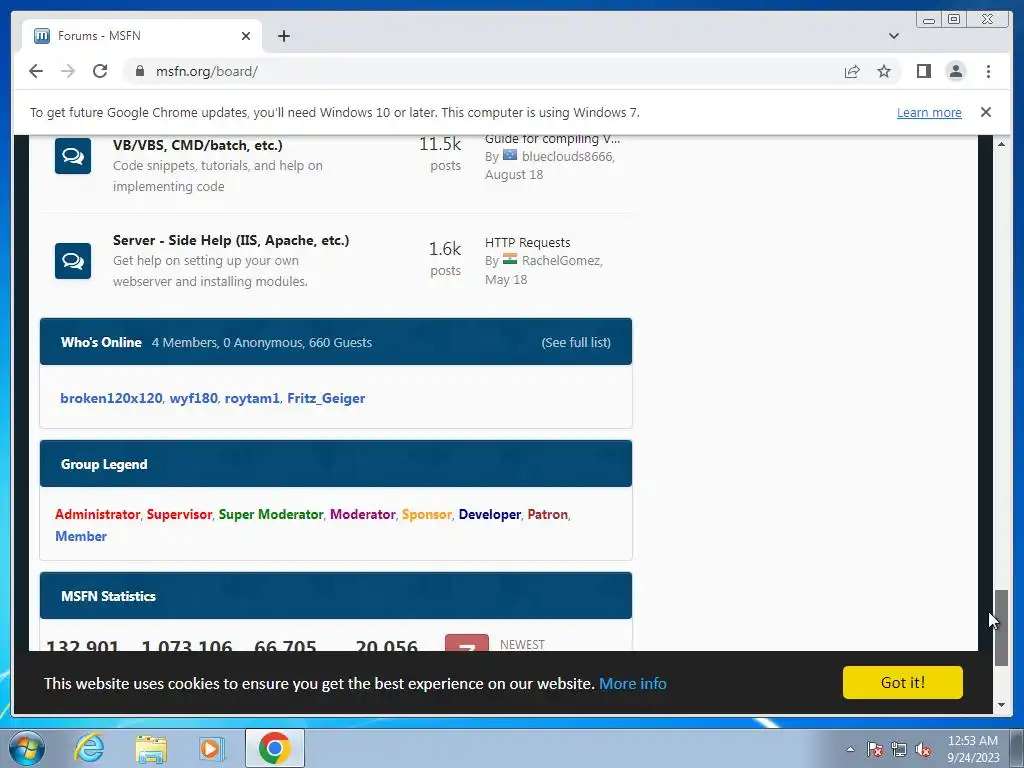Click the Who's Online header title
Image resolution: width=1024 pixels, height=768 pixels.
[101, 342]
